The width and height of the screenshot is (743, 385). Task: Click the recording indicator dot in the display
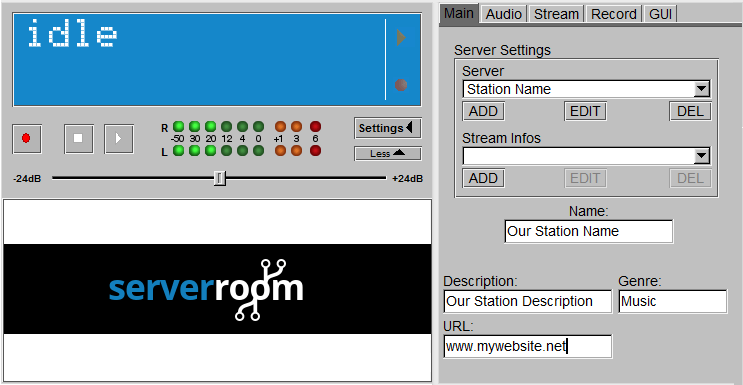click(401, 85)
